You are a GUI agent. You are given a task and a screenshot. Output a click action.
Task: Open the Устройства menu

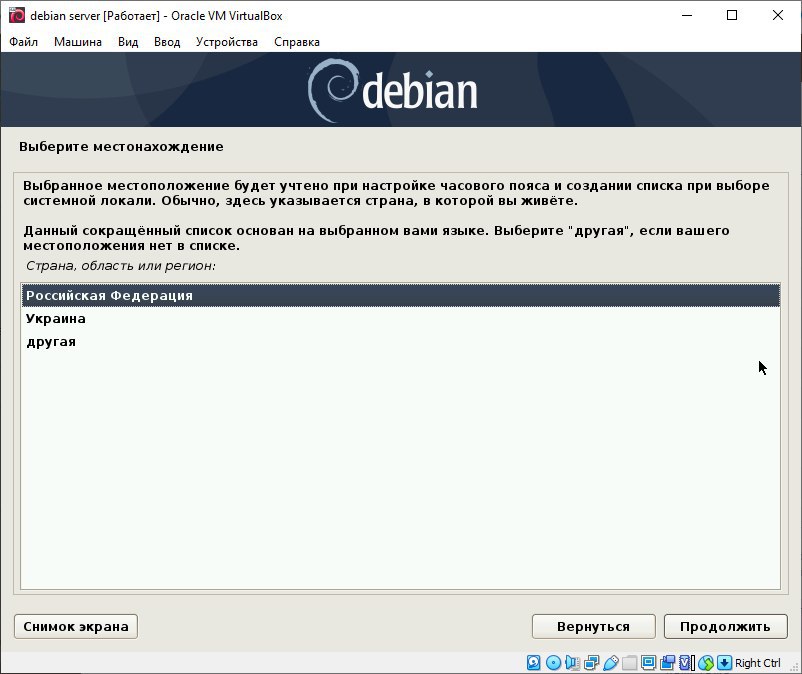[227, 42]
